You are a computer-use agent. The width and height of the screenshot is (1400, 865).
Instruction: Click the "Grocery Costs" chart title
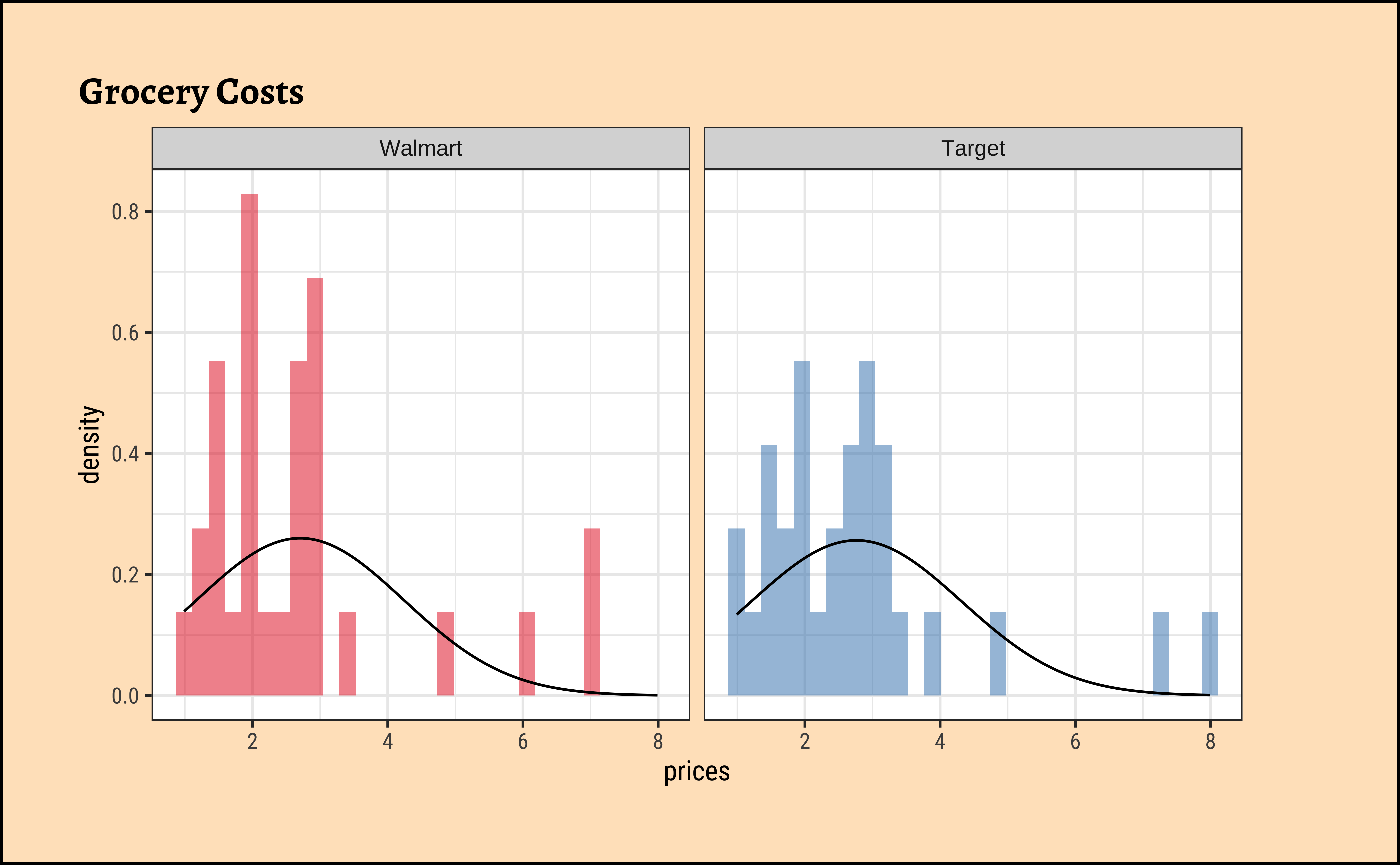[191, 93]
